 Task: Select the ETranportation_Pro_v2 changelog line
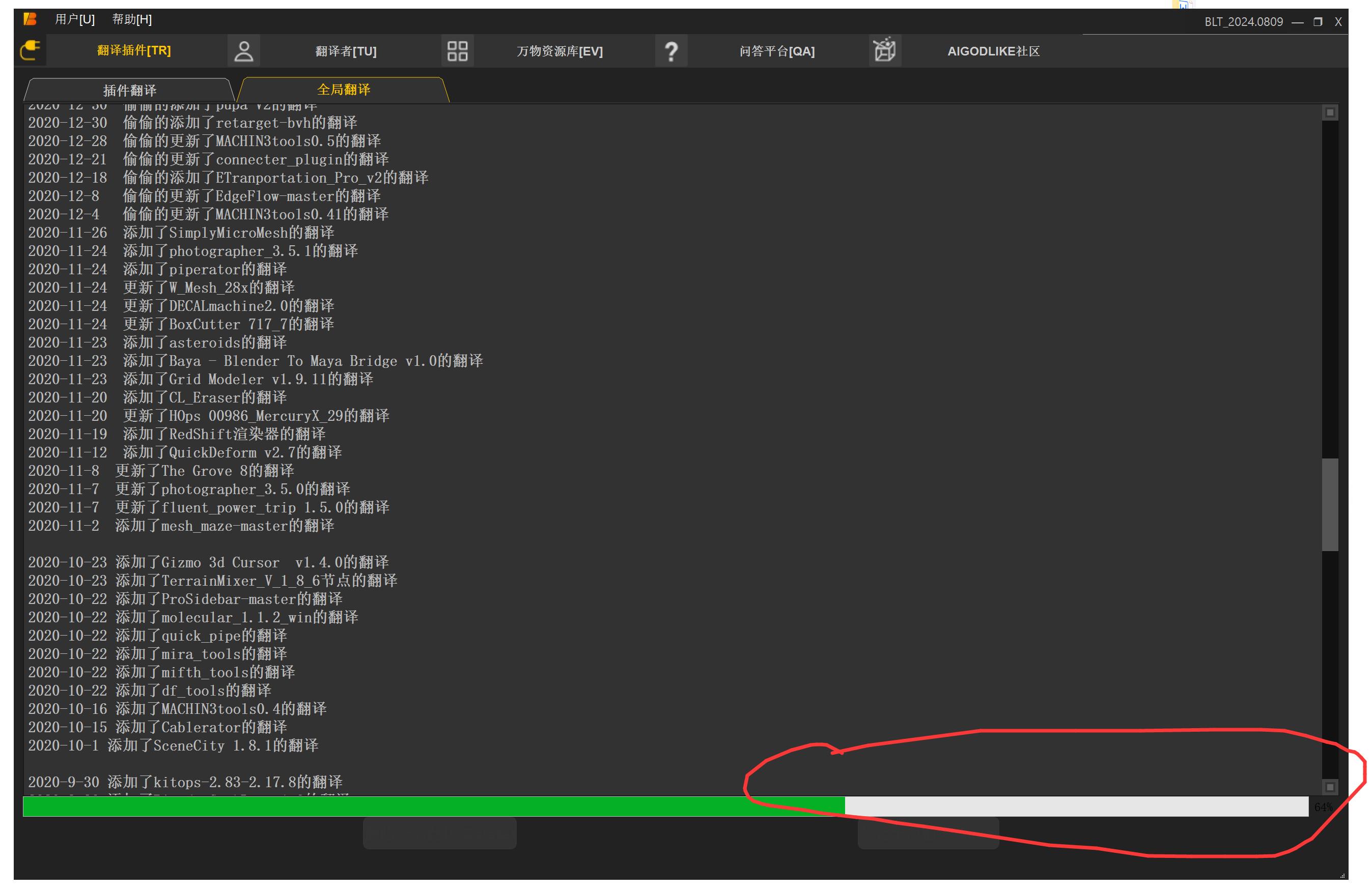tap(228, 178)
